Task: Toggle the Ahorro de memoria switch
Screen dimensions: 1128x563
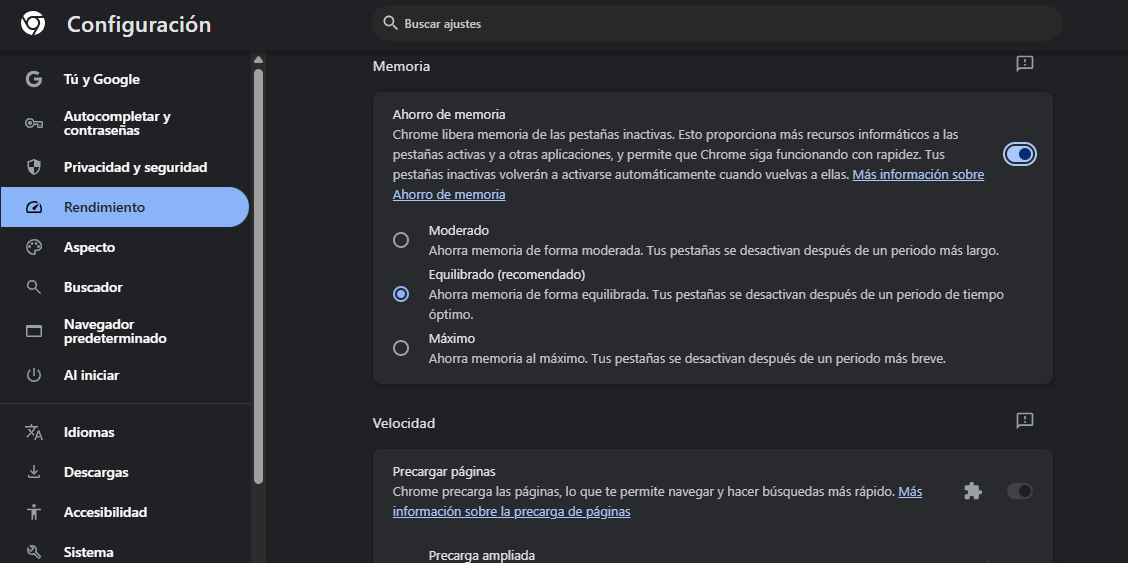Action: [x=1019, y=154]
